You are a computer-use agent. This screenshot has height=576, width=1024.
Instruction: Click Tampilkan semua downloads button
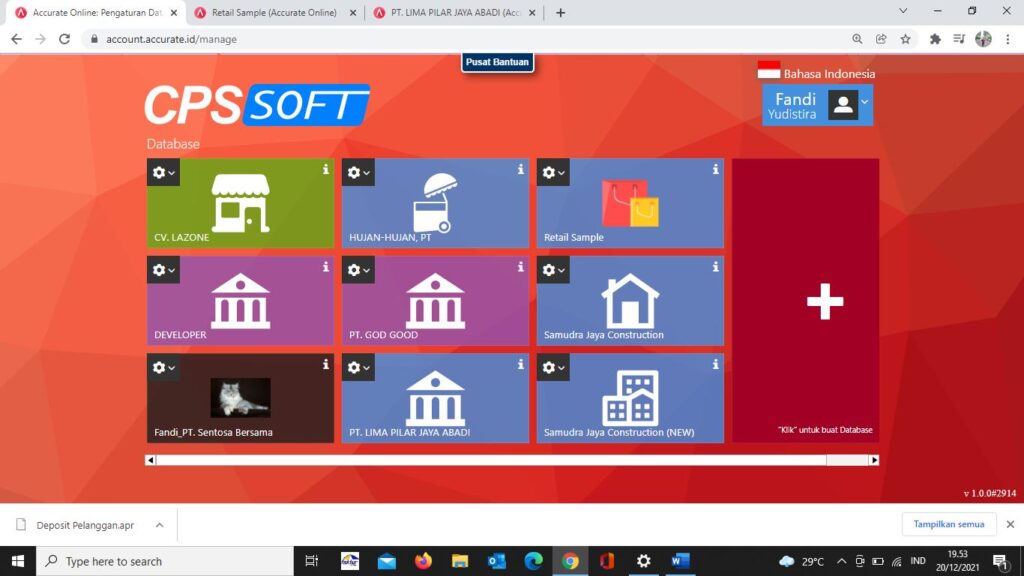[948, 524]
